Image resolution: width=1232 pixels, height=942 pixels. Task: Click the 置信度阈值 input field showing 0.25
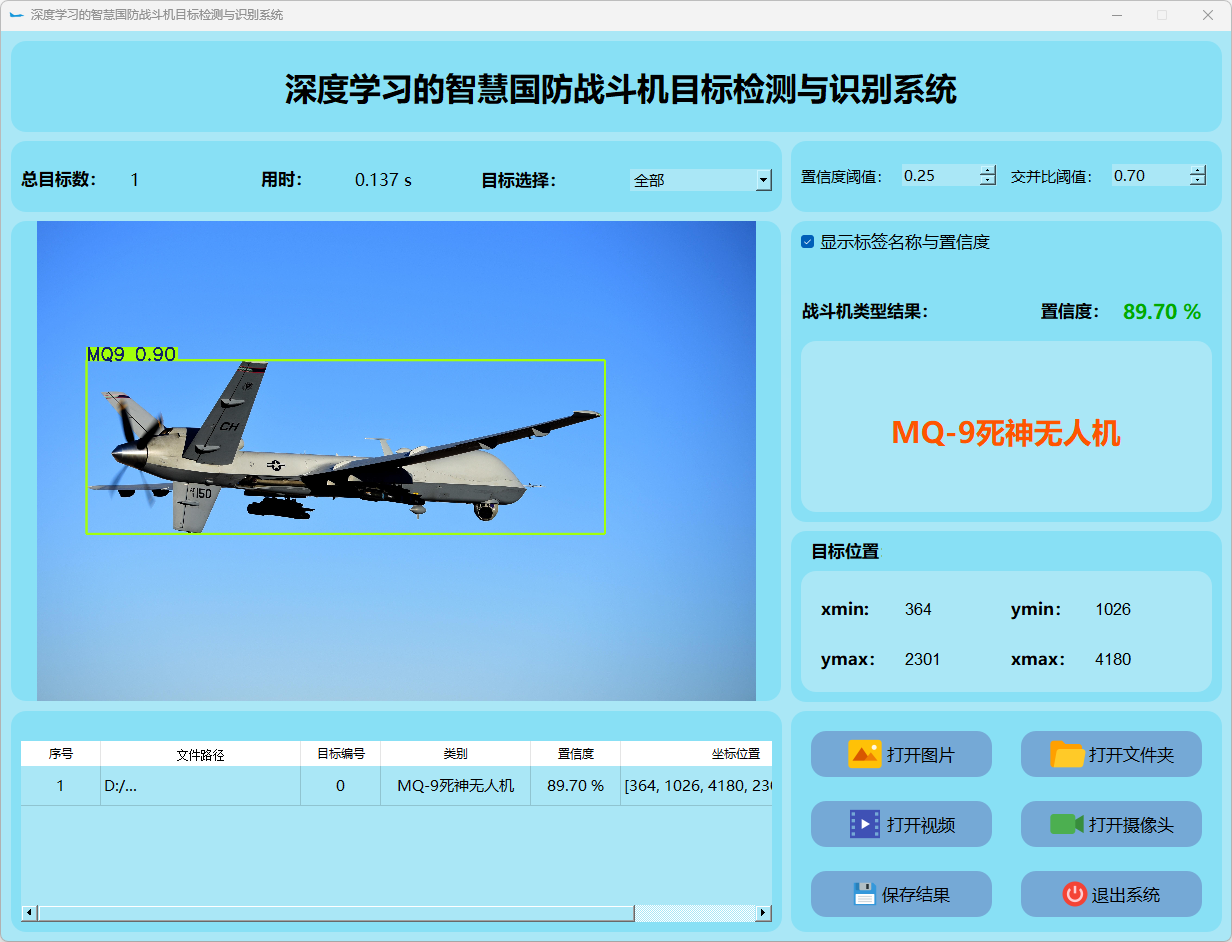pyautogui.click(x=938, y=176)
